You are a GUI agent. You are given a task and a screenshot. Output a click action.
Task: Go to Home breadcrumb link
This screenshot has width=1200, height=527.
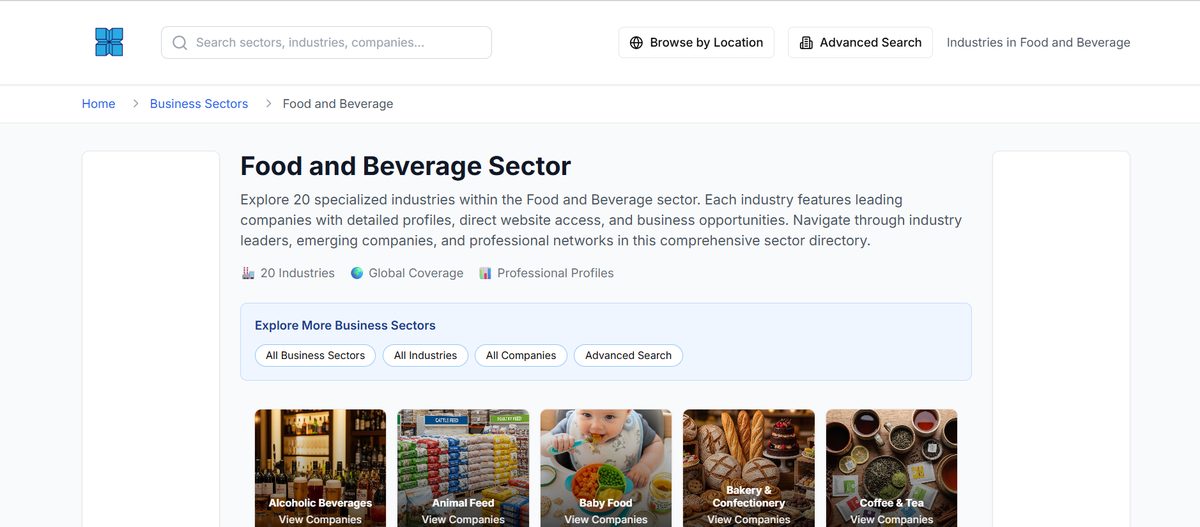tap(98, 104)
